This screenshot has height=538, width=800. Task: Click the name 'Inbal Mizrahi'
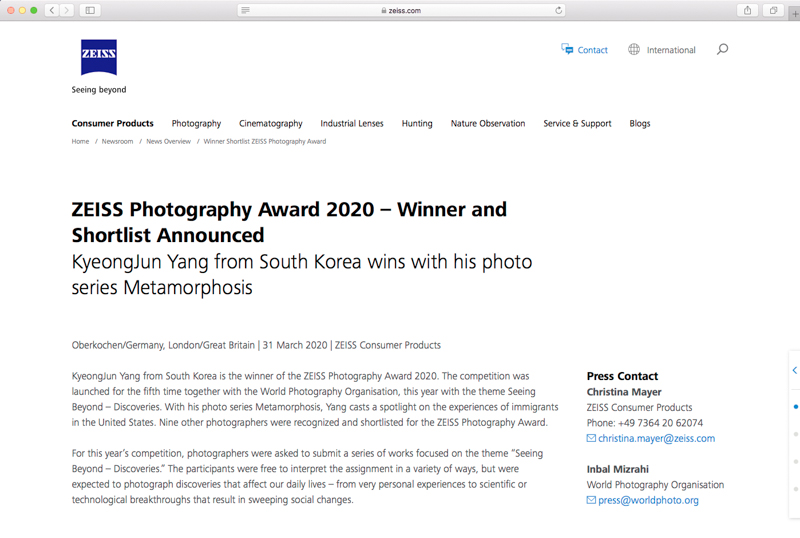point(618,469)
